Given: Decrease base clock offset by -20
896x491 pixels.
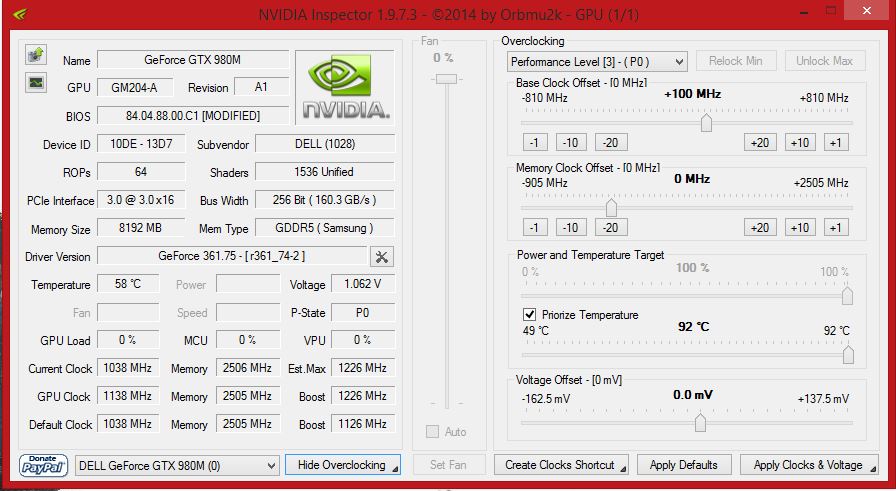Looking at the screenshot, I should [611, 142].
